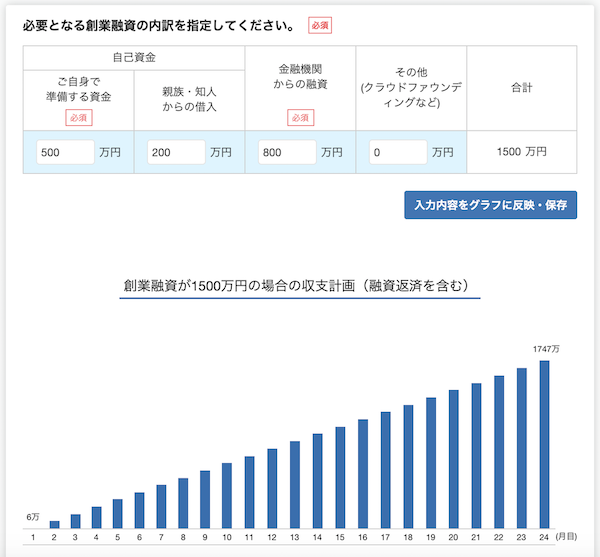Viewport: 600px width, 557px height.
Task: Click the 1747万 value label above last bar
Action: coord(547,349)
